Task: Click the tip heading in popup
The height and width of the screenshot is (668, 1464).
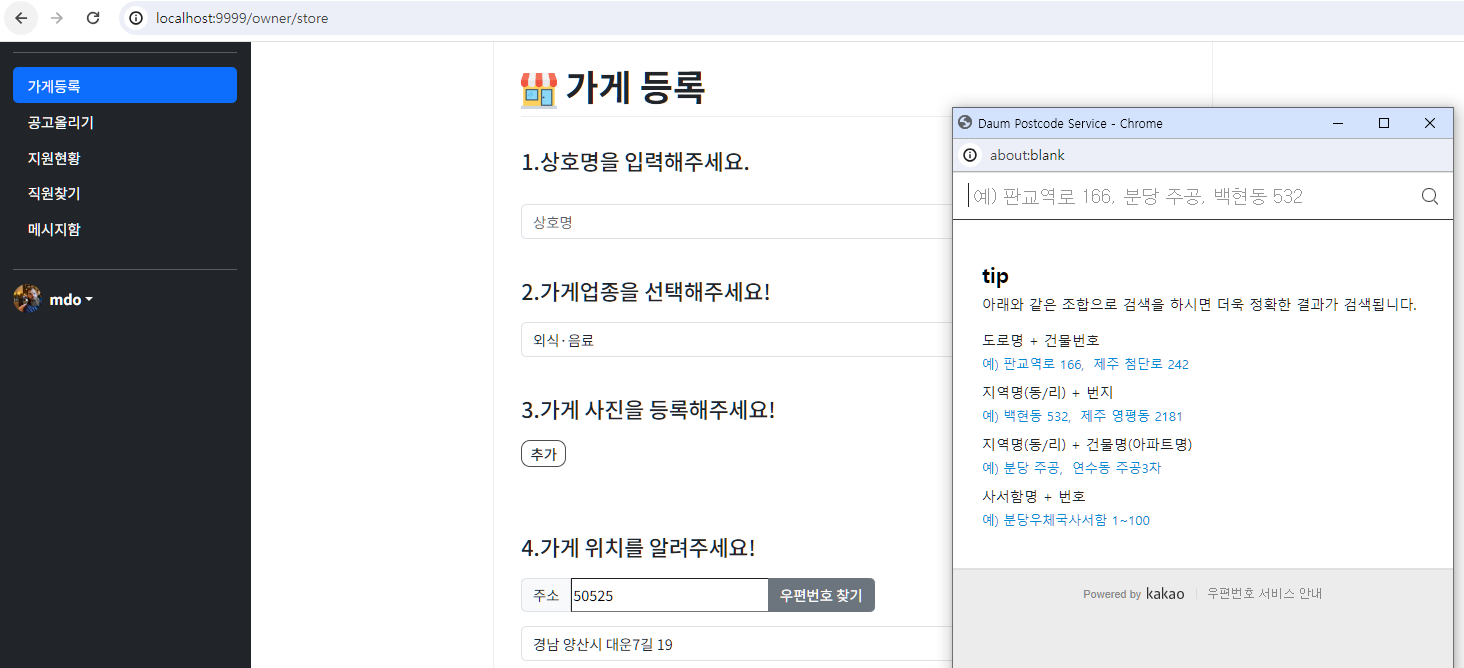Action: [995, 276]
